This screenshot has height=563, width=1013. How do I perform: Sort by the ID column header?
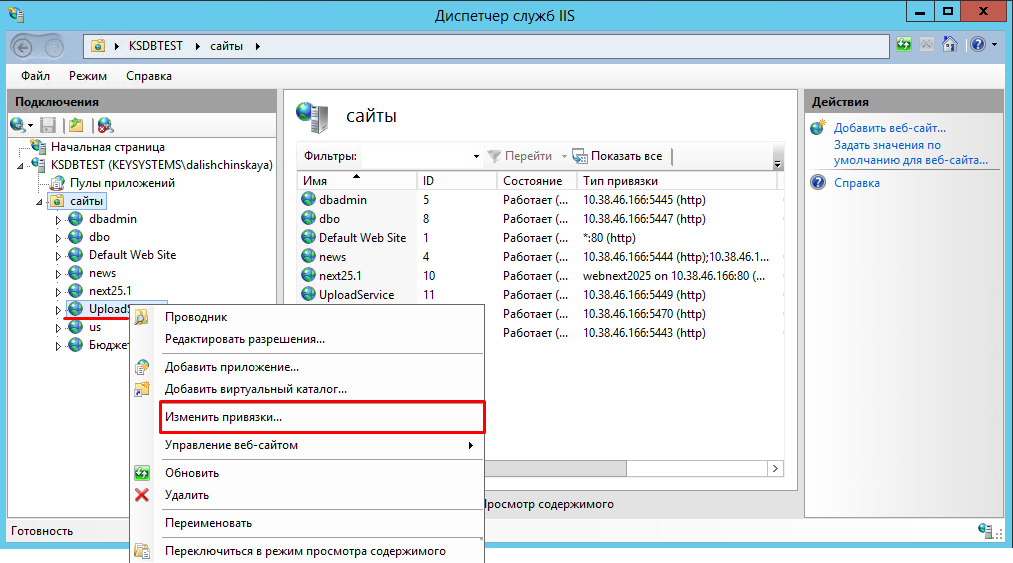(457, 181)
